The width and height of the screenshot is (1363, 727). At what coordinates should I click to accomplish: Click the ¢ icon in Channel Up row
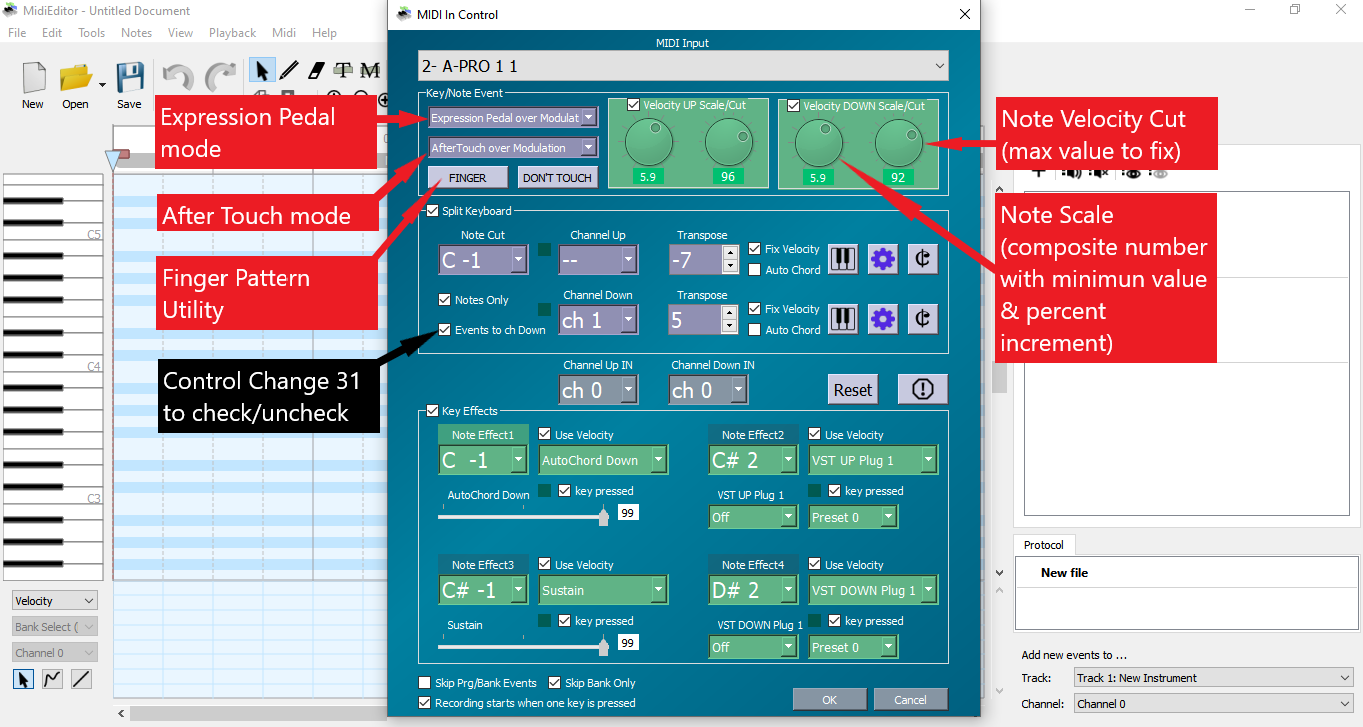[x=922, y=259]
